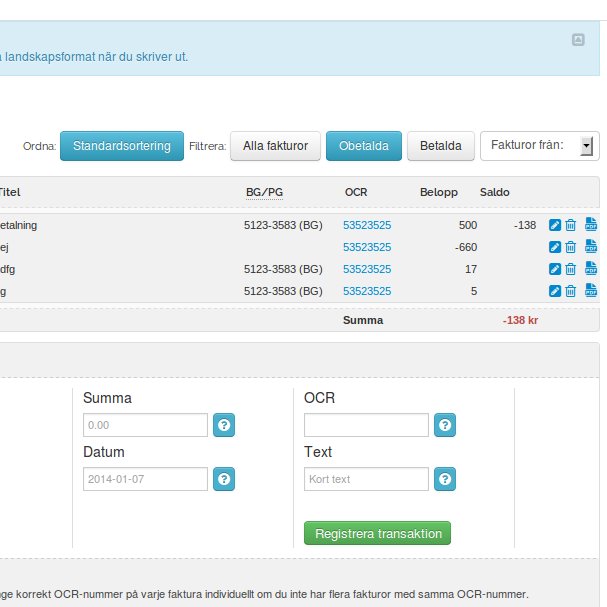Edit the invoice with amount 500
607x607 pixels.
click(x=555, y=225)
